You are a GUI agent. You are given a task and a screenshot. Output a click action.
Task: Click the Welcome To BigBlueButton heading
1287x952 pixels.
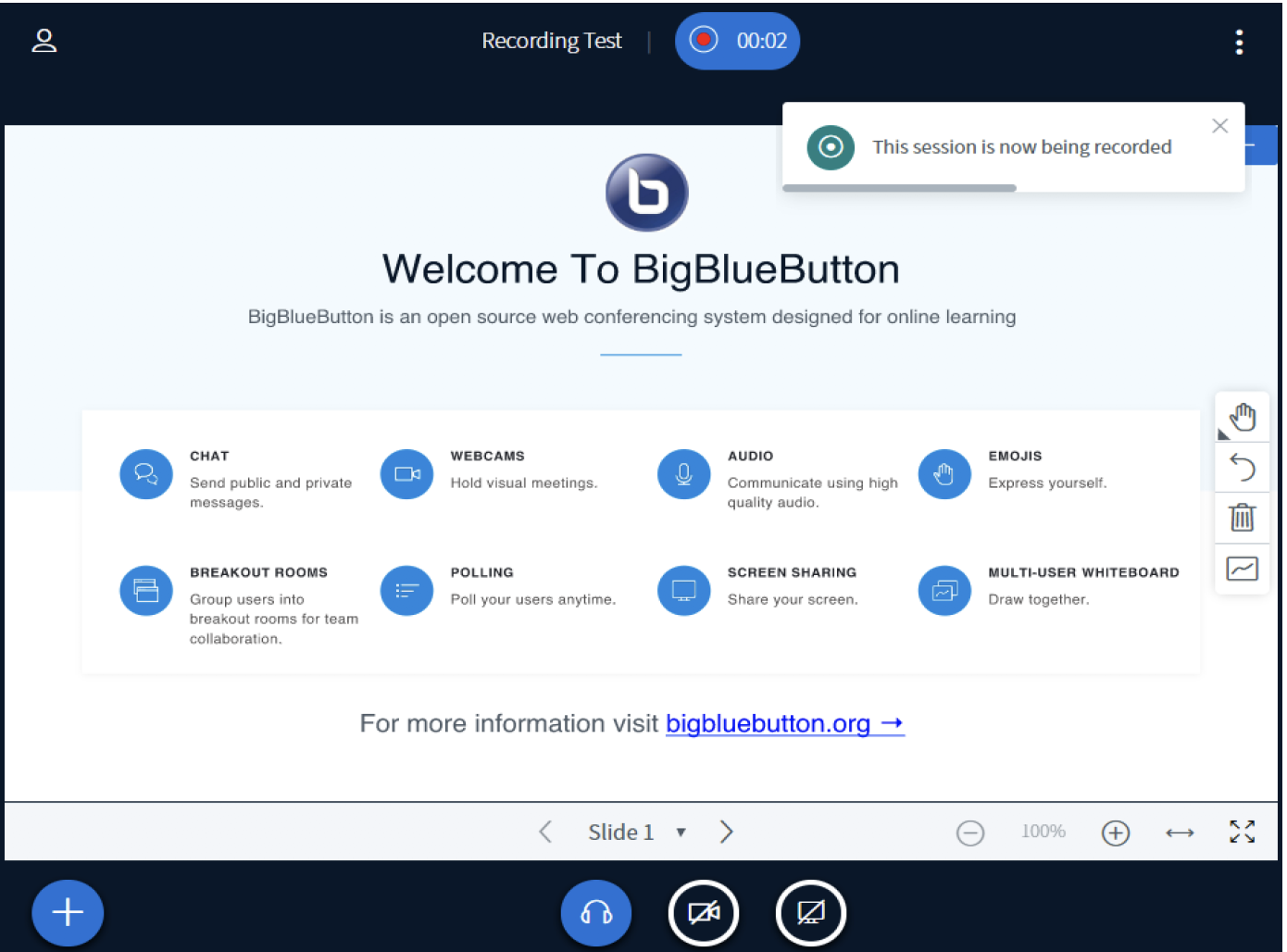(641, 269)
